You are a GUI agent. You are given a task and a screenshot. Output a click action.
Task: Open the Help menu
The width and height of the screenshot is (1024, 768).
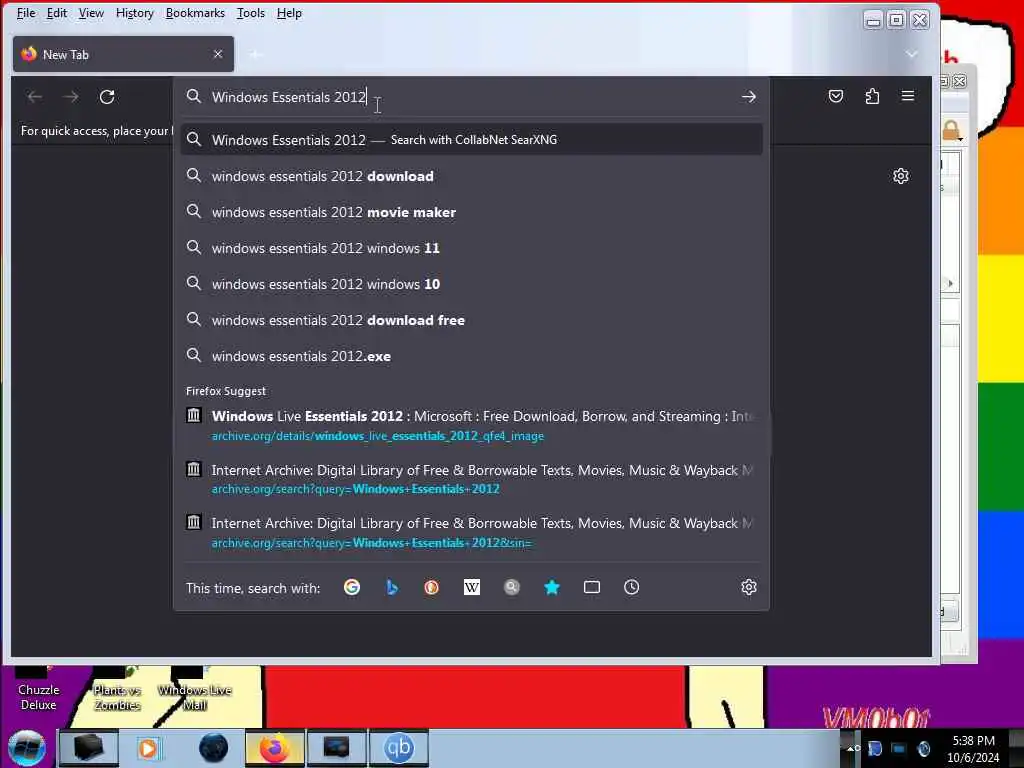[289, 13]
